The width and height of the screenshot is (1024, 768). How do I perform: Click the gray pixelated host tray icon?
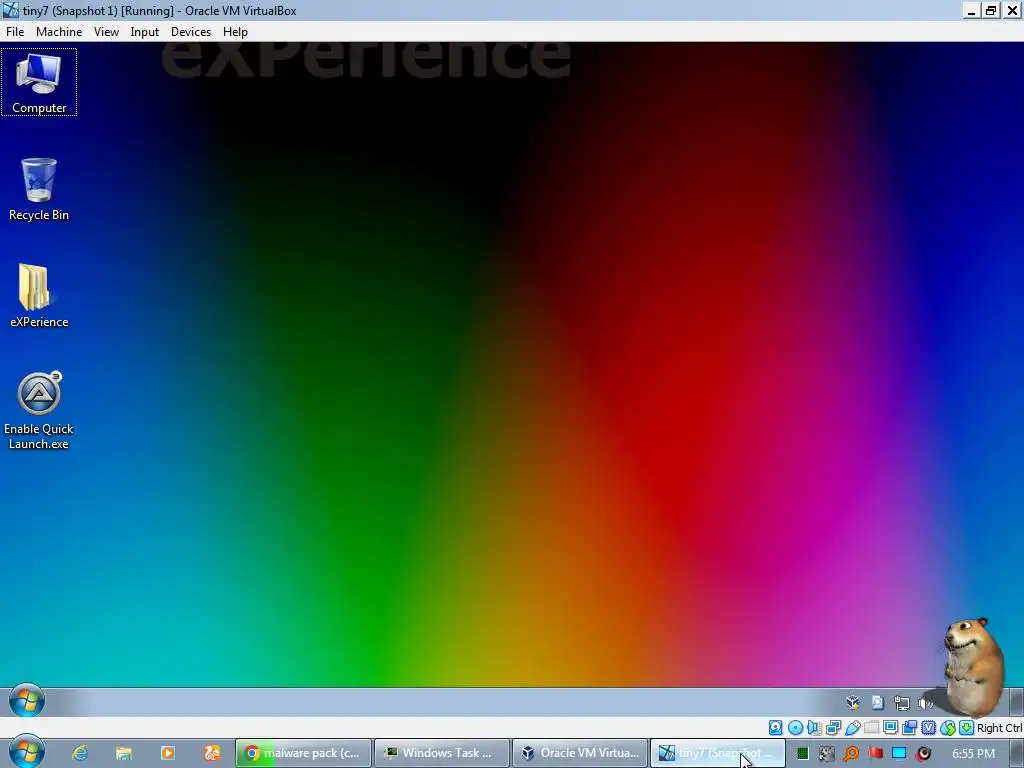[827, 754]
